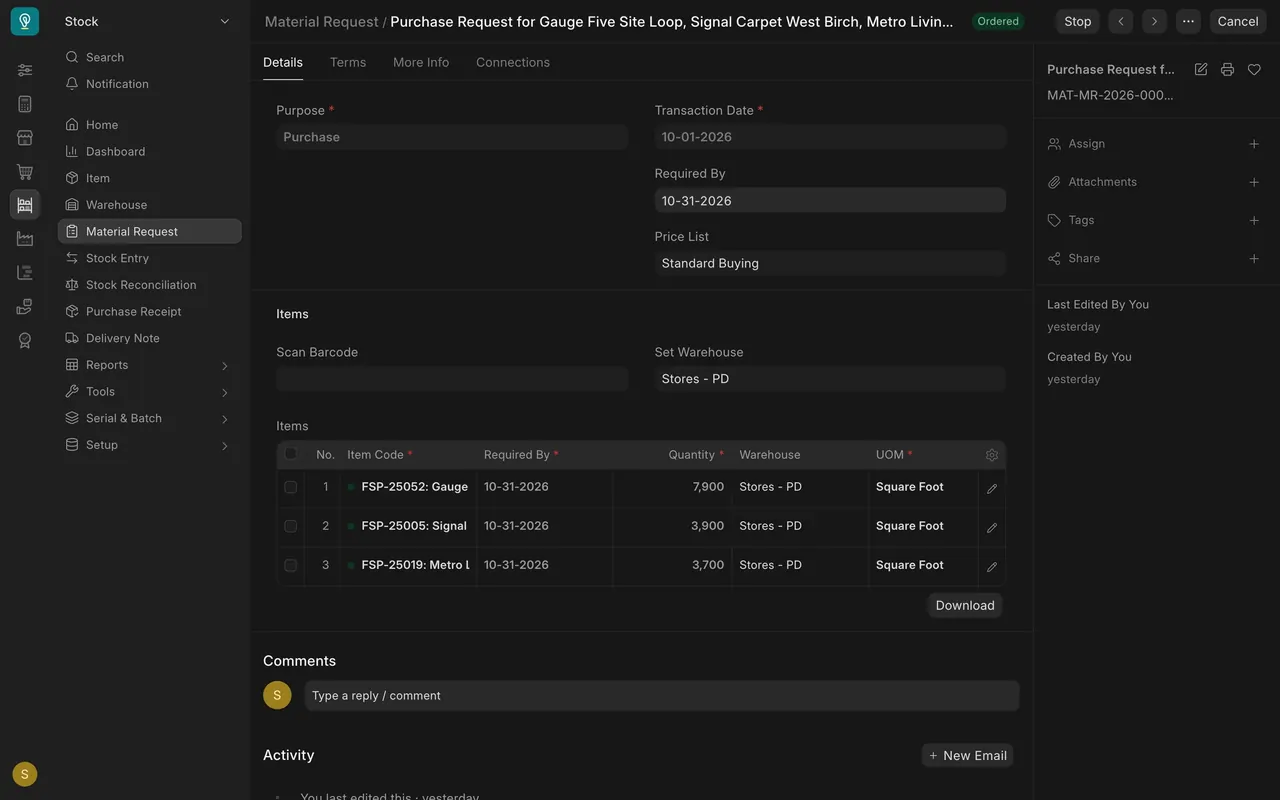
Task: Edit row 3 FSP-25019 with the pencil icon
Action: (x=992, y=566)
